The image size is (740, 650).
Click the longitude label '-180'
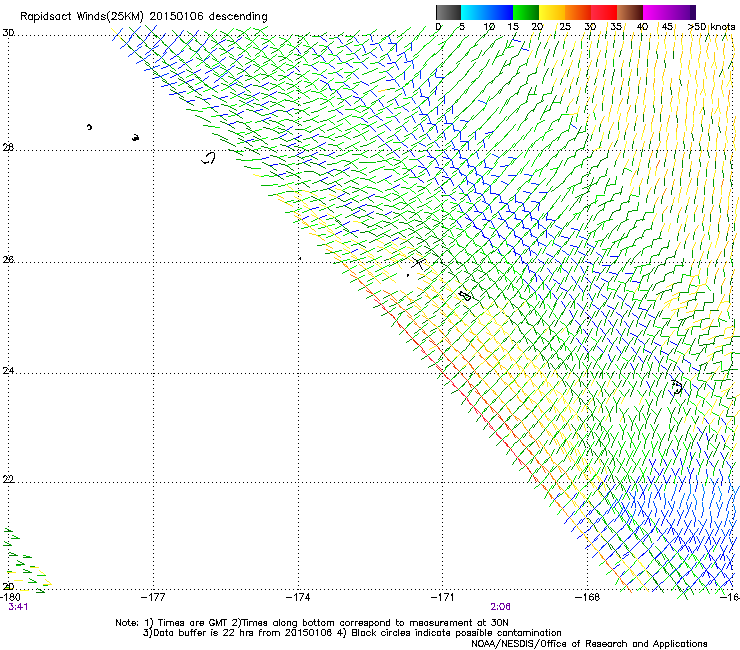click(x=10, y=597)
